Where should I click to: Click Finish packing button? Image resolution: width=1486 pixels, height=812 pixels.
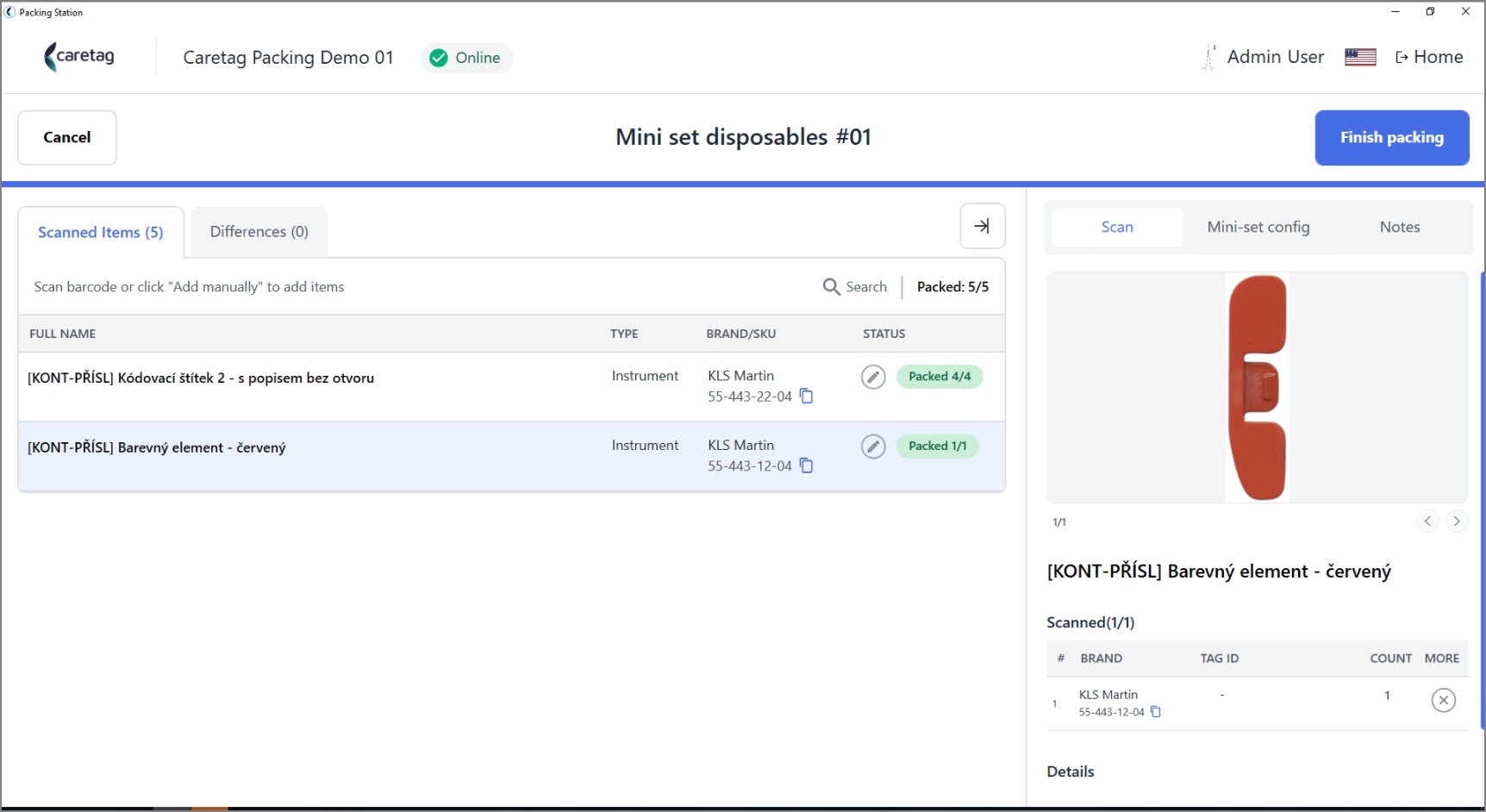pyautogui.click(x=1391, y=138)
